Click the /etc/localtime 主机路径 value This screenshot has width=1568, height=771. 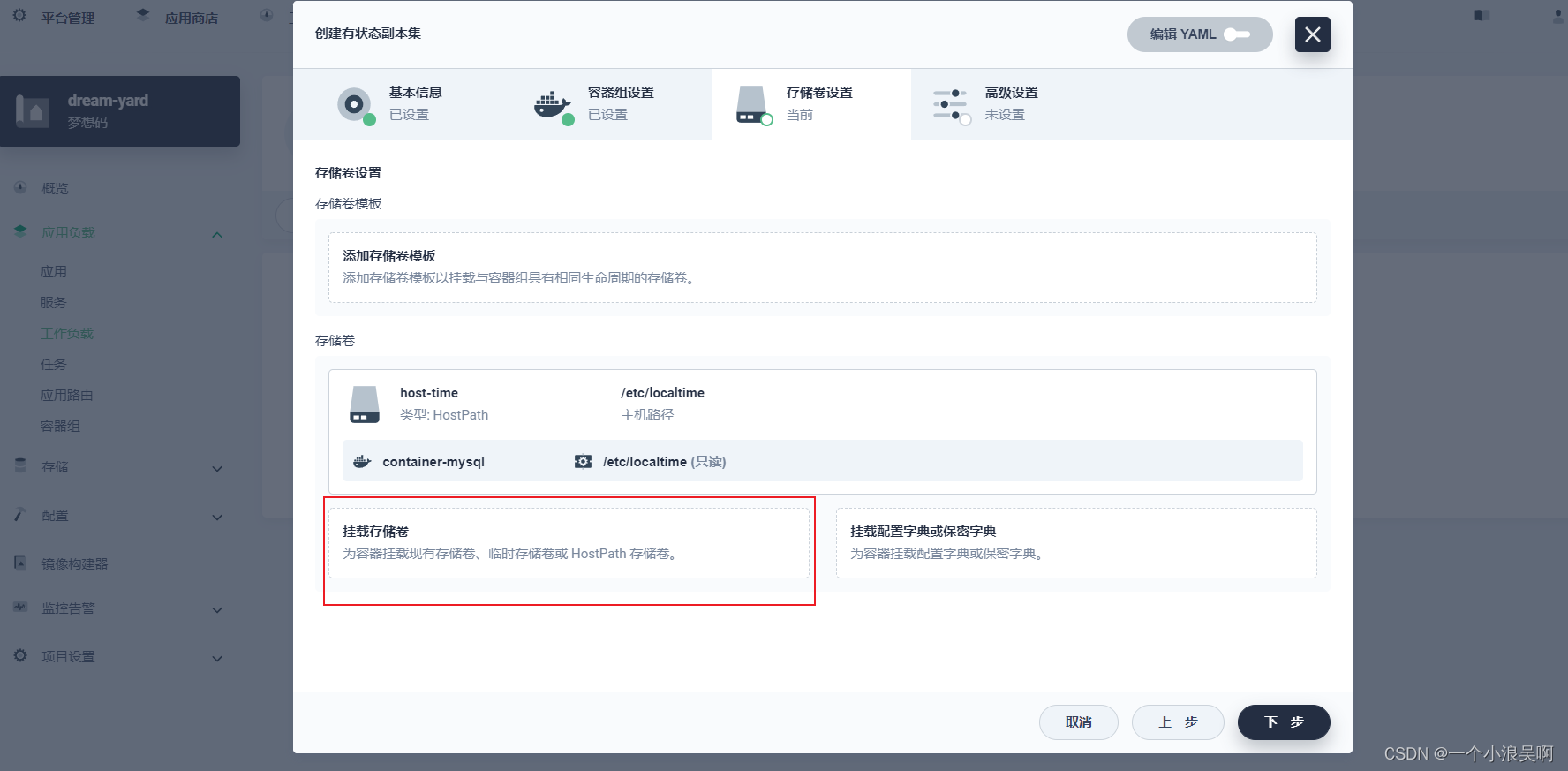click(662, 393)
